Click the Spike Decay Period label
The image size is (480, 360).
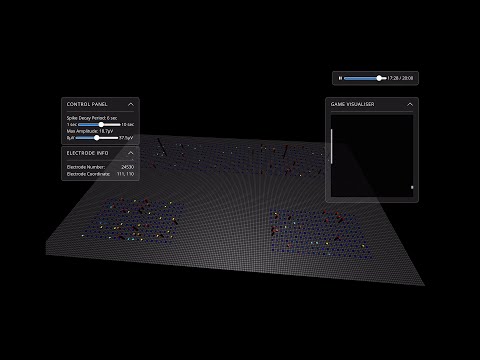click(x=92, y=118)
